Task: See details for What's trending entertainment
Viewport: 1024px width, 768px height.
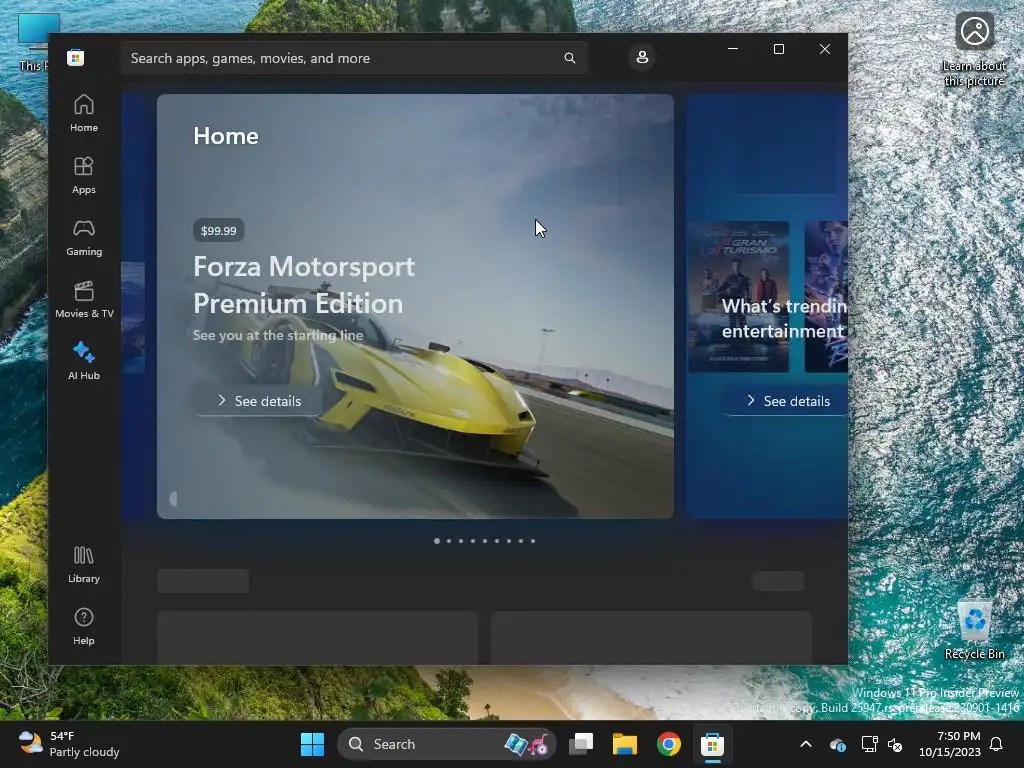Action: coord(787,401)
